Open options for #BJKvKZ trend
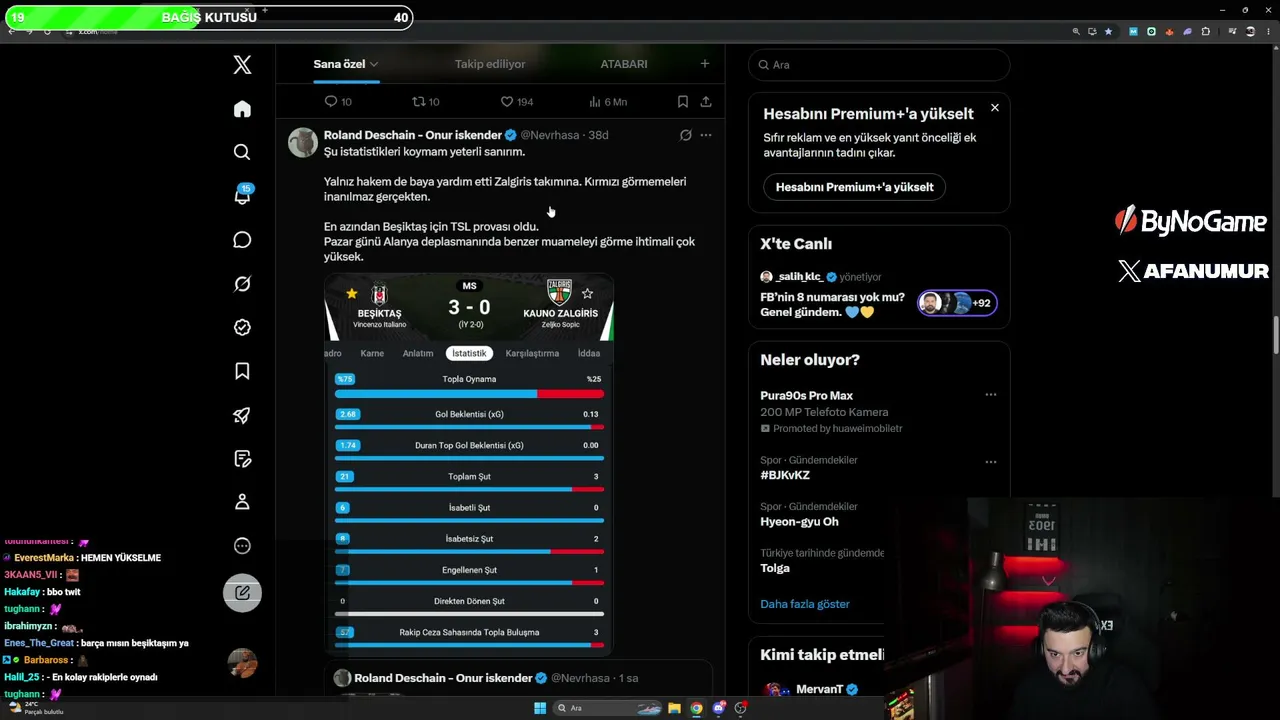The height and width of the screenshot is (720, 1280). point(991,462)
